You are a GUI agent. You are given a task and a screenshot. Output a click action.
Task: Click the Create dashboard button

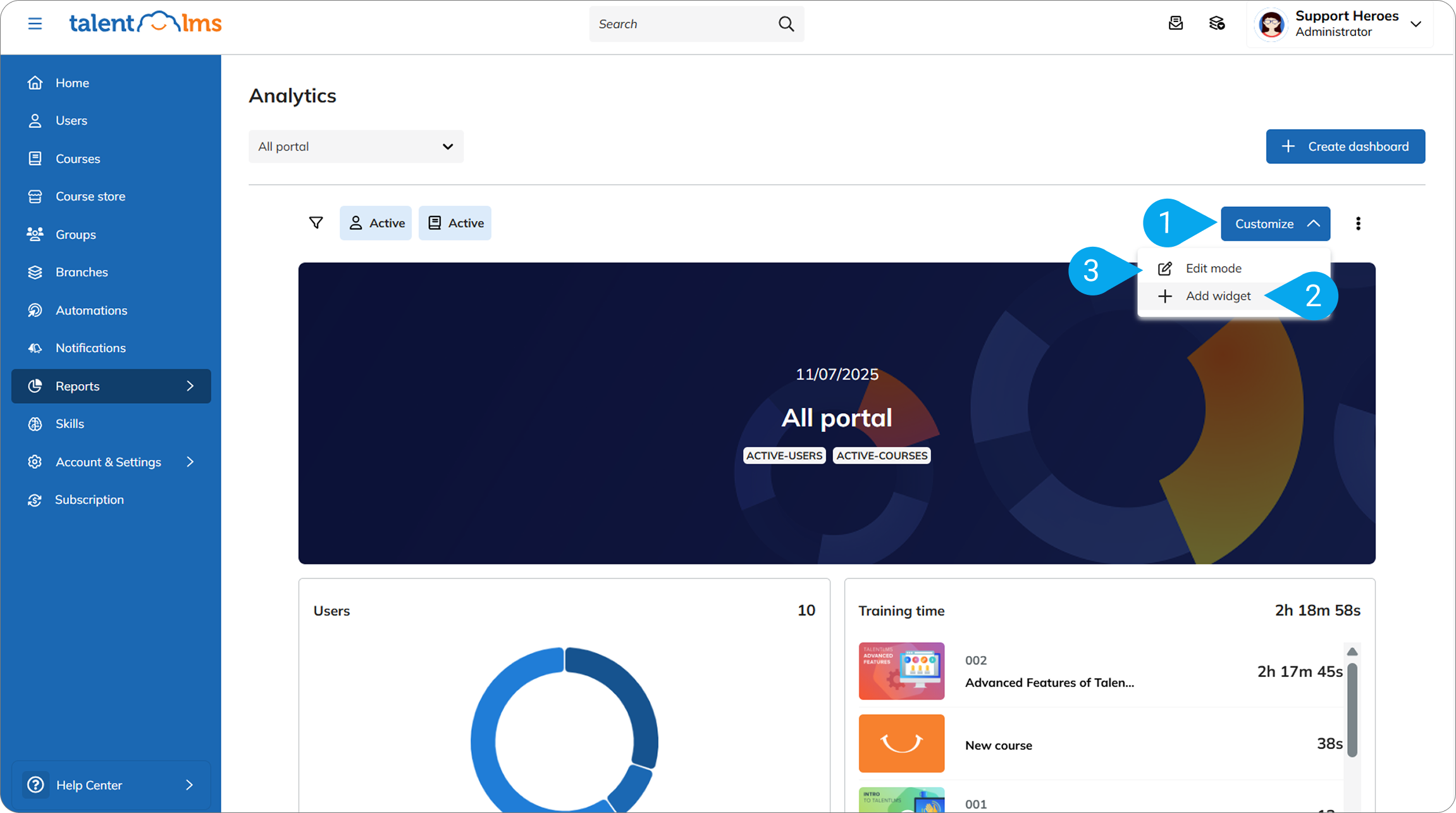[x=1345, y=146]
